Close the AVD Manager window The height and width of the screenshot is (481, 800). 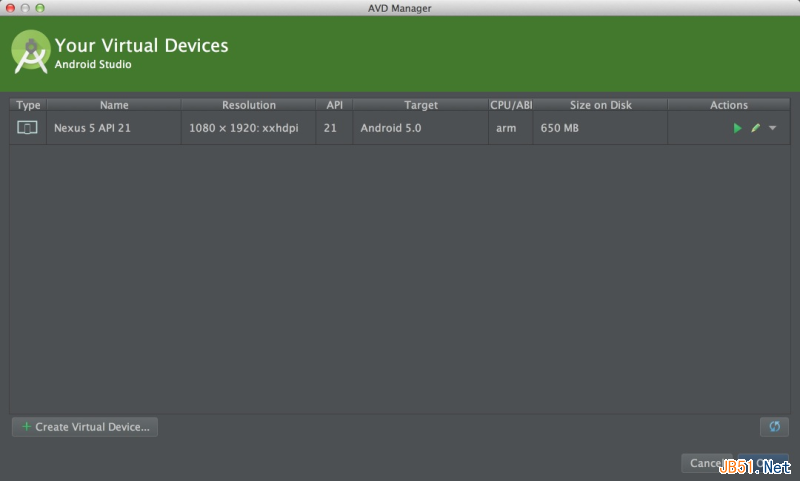(10, 8)
